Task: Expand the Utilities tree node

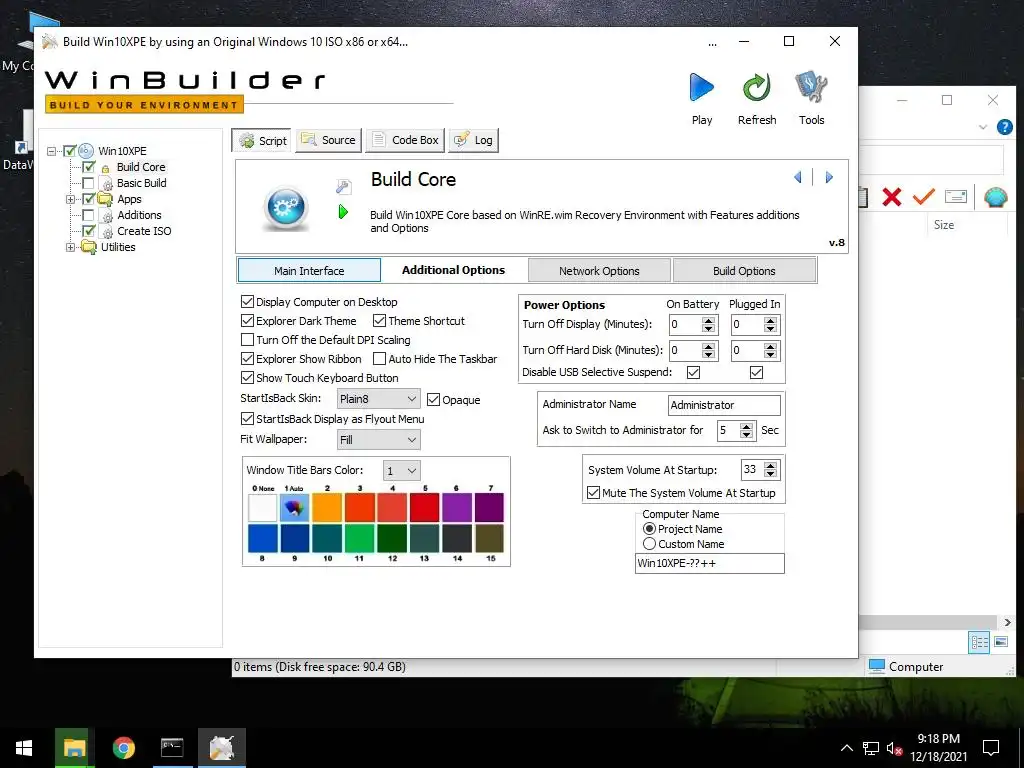Action: coord(70,247)
